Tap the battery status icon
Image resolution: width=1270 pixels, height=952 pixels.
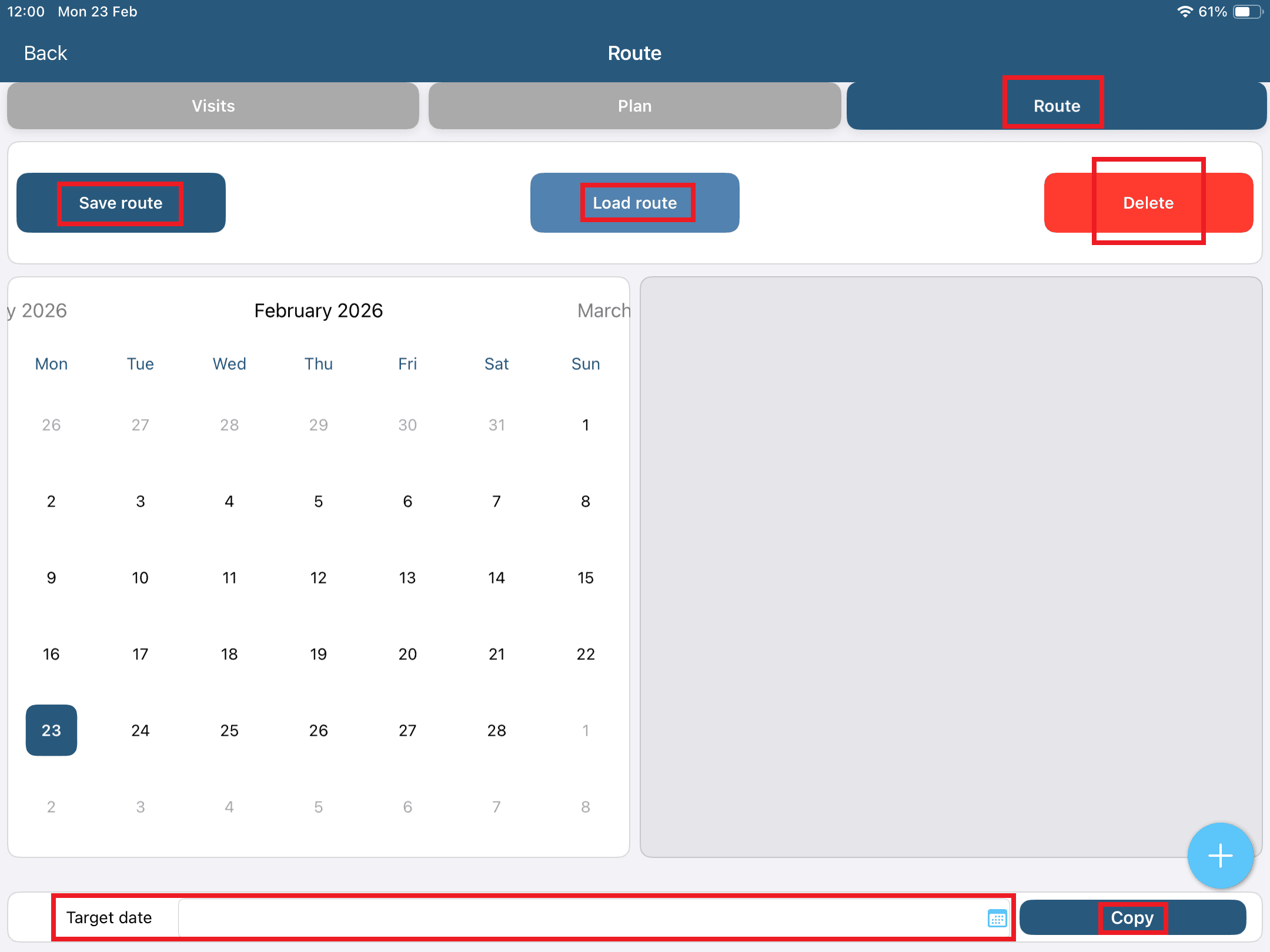click(1247, 12)
